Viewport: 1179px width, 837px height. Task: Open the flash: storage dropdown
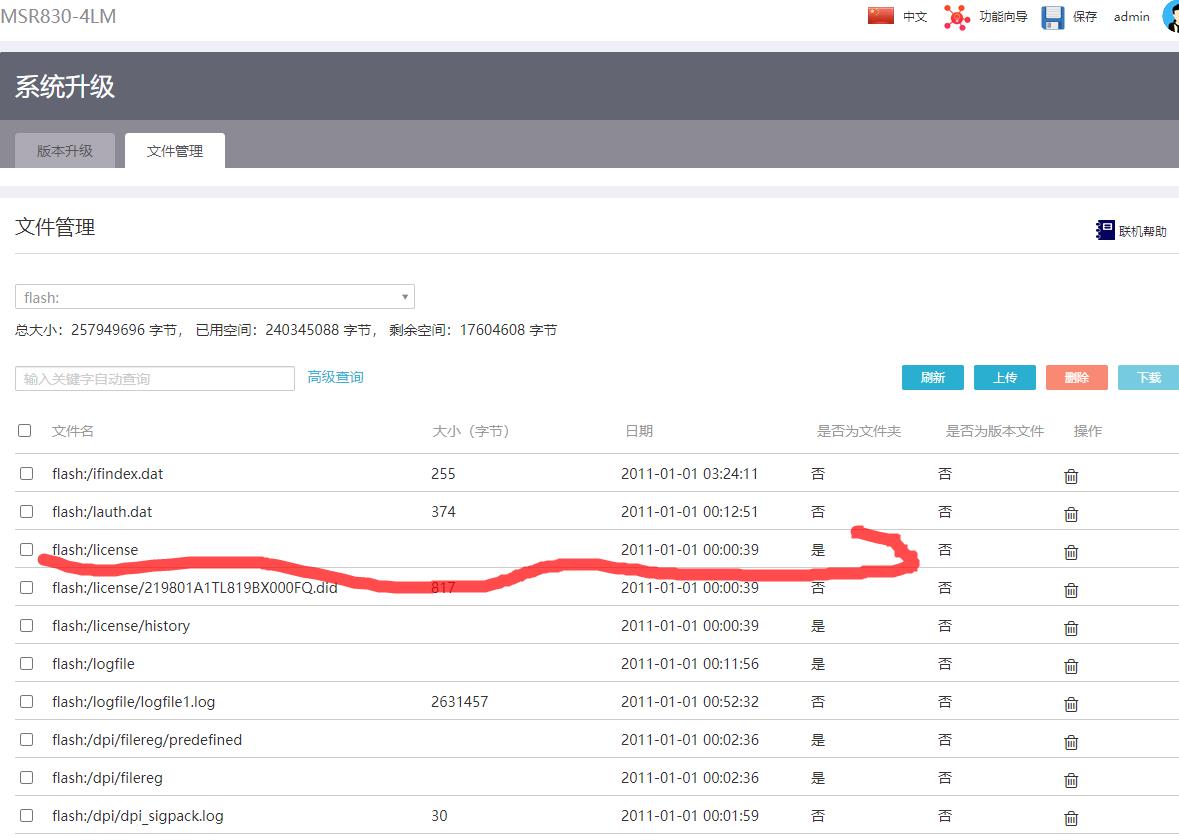point(215,297)
